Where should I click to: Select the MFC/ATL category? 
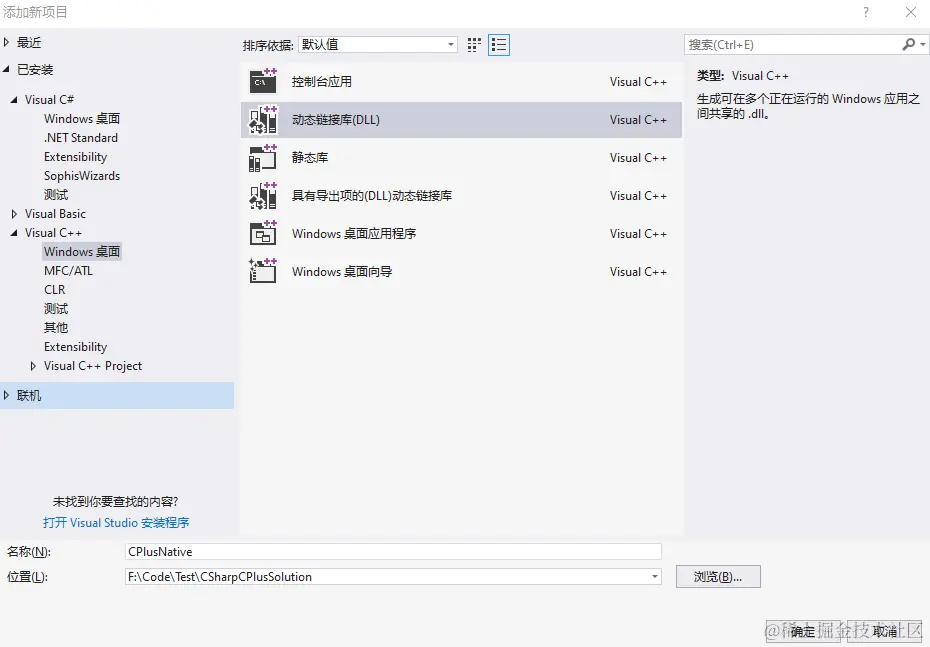point(68,270)
